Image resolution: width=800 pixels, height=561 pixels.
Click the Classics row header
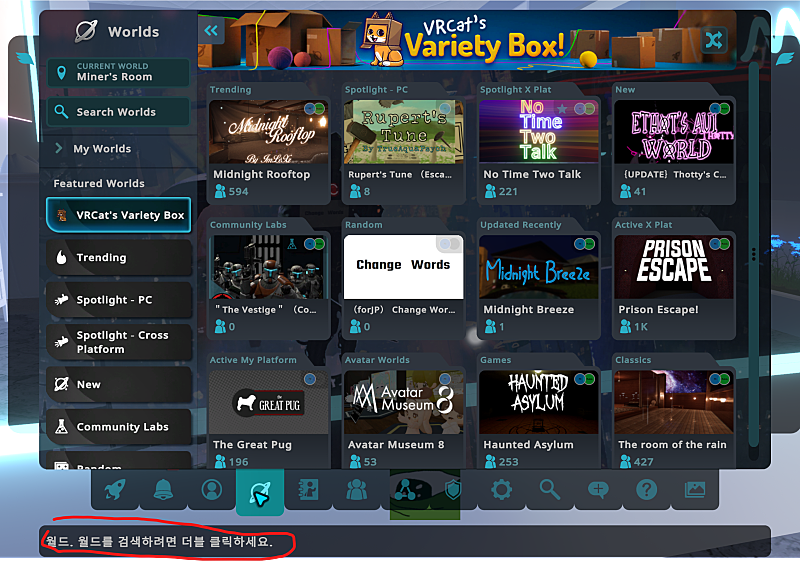[633, 360]
